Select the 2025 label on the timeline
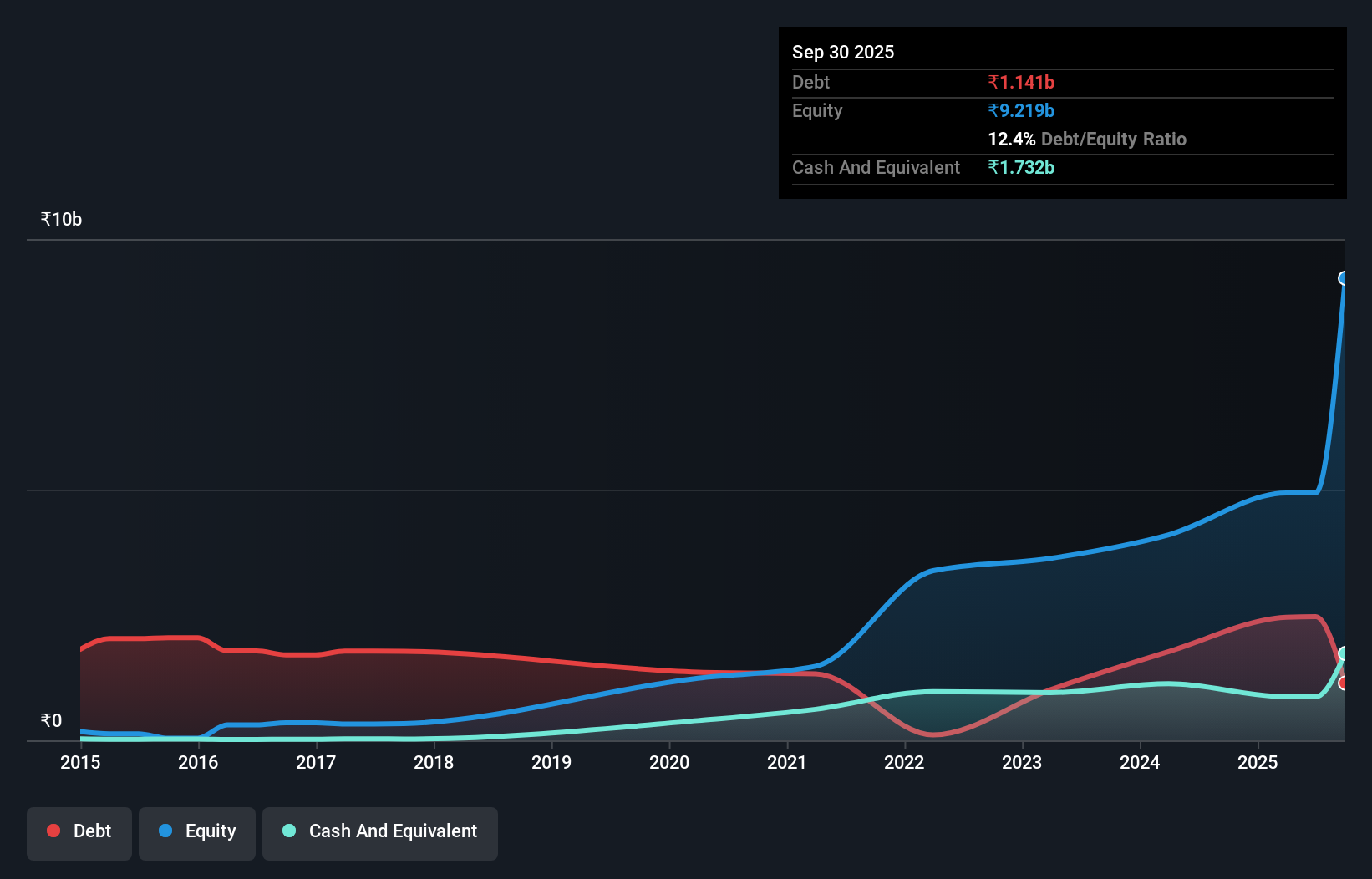 (1258, 763)
